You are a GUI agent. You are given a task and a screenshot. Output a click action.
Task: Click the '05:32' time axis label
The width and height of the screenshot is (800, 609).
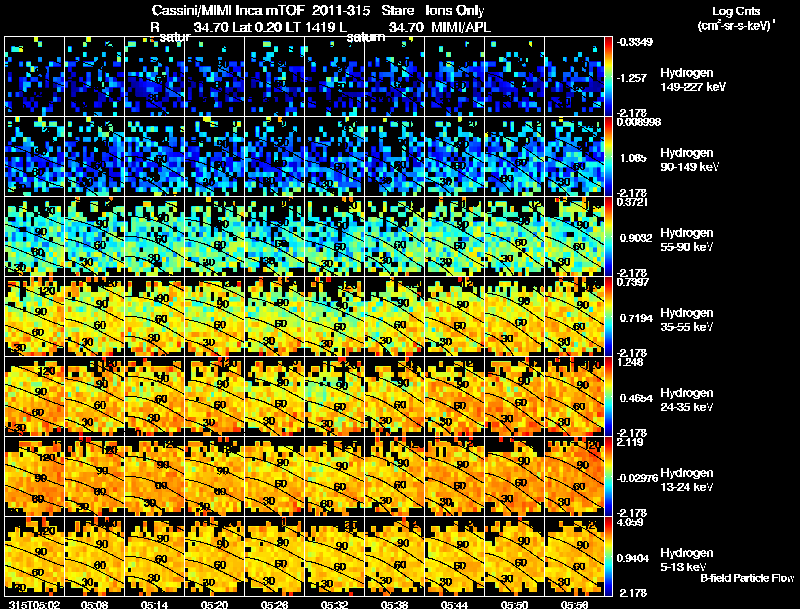point(334,604)
